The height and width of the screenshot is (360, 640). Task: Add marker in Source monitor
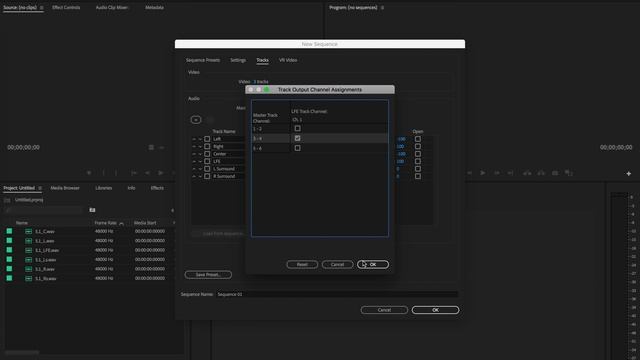pyautogui.click(x=89, y=173)
